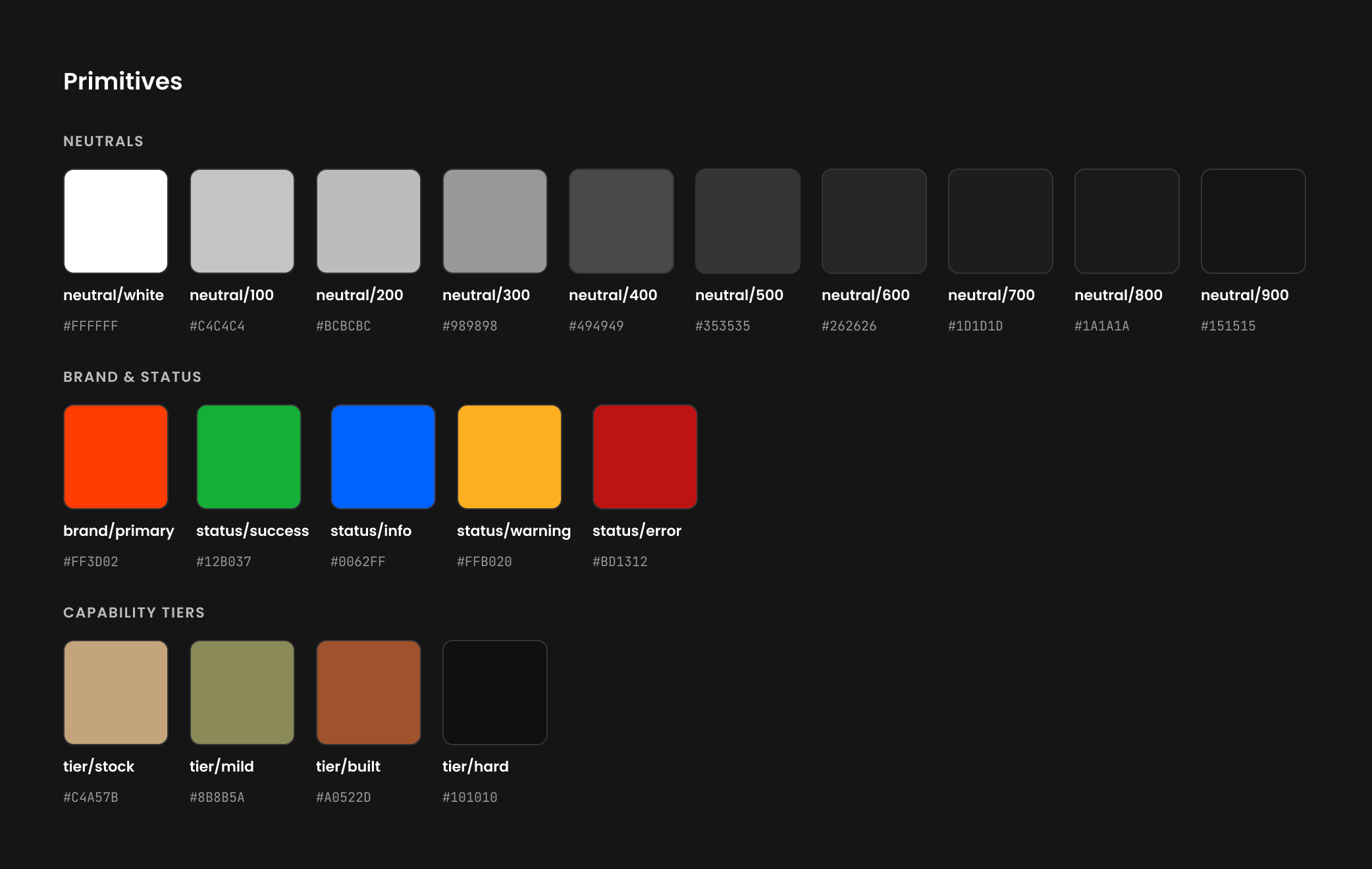
Task: Click the neutral/500 label
Action: [739, 295]
